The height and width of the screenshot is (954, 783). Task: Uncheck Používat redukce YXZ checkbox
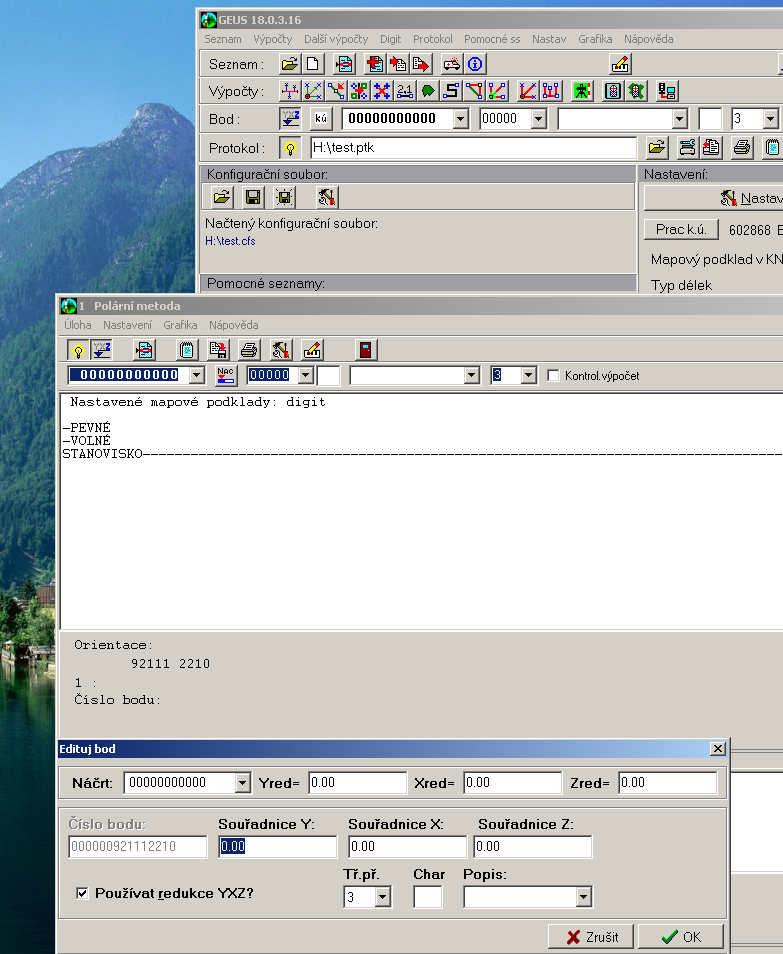pos(82,892)
